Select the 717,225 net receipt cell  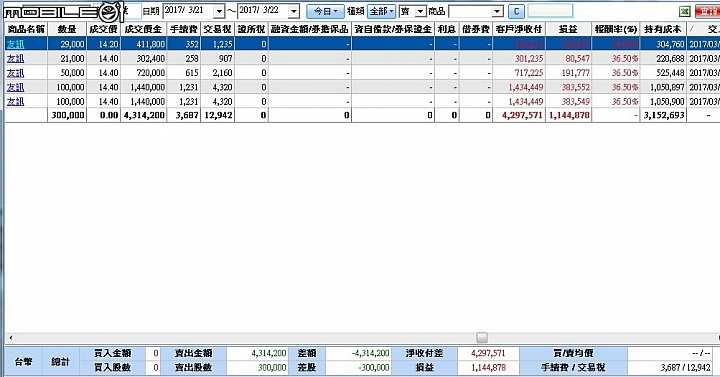pos(519,73)
